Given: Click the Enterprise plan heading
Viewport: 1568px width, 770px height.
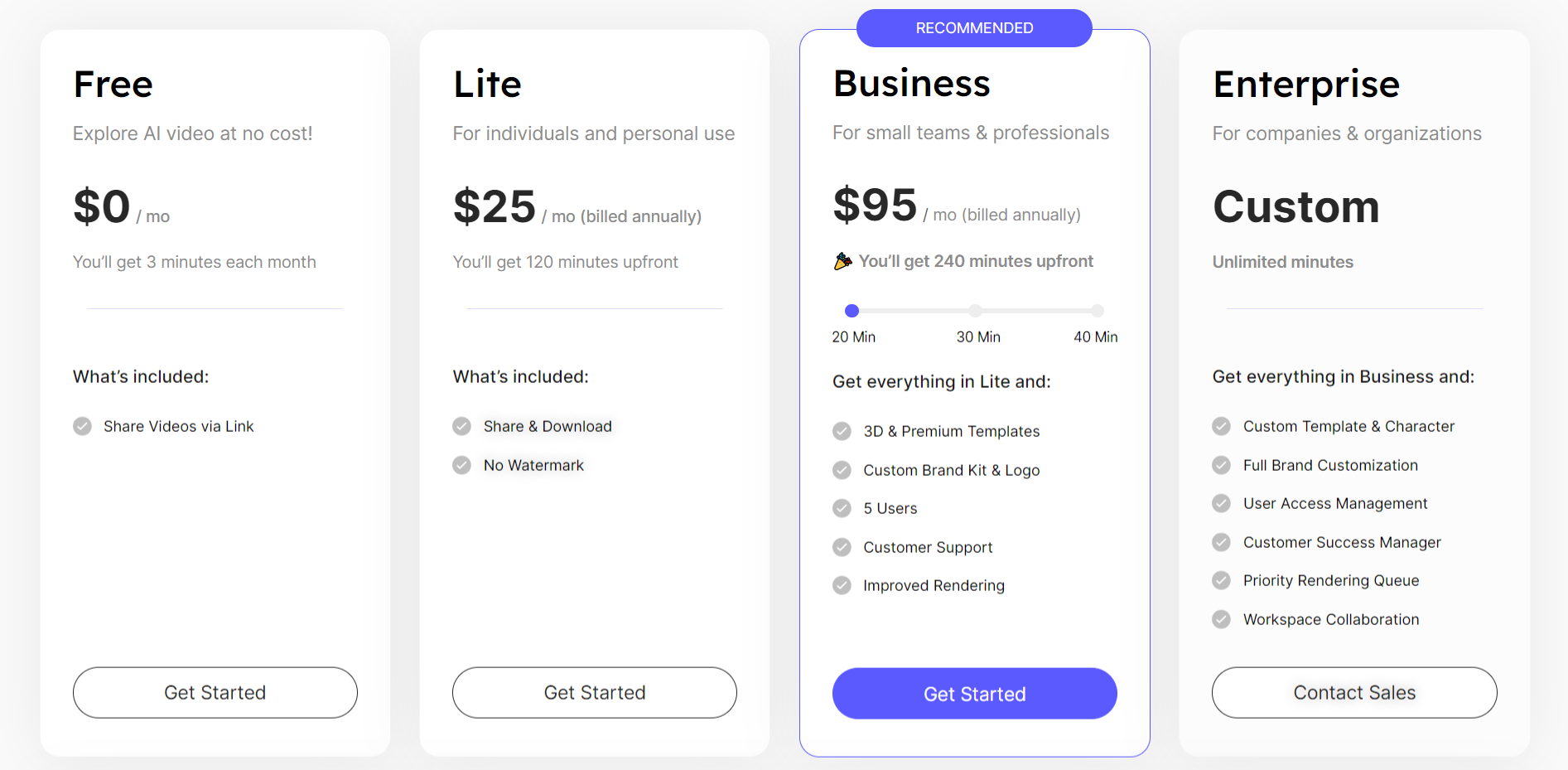Looking at the screenshot, I should (1306, 85).
